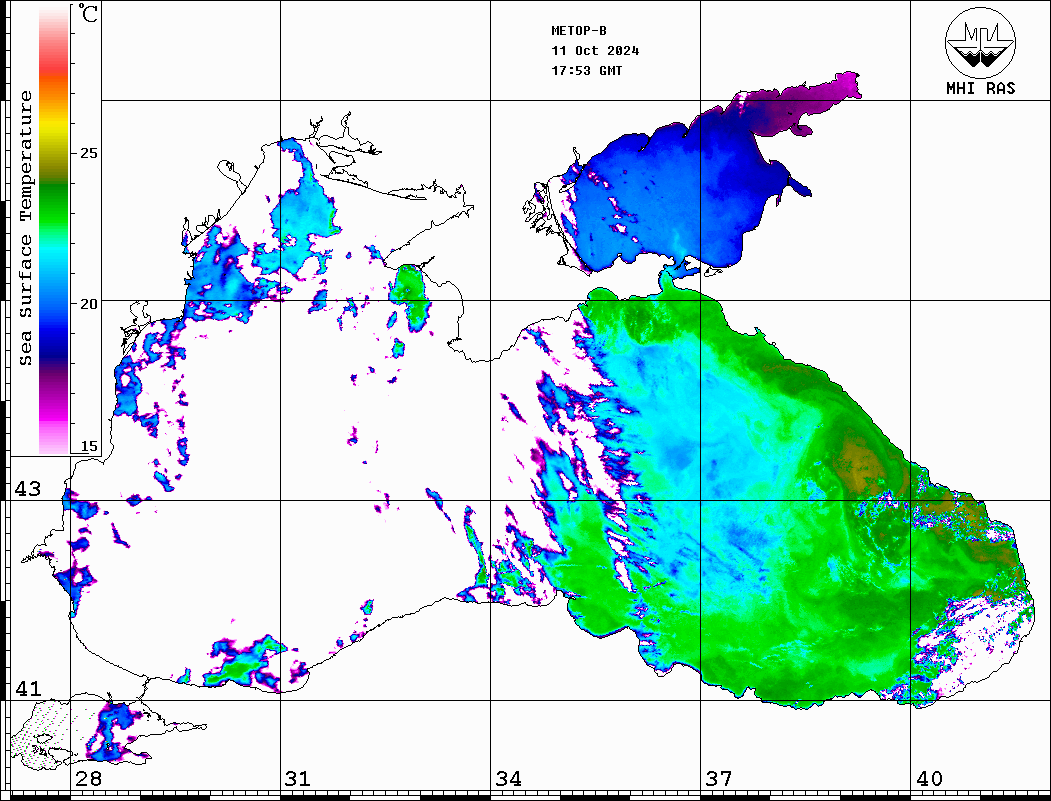Click the 17:53 GMT timestamp
1051x801 pixels.
(x=587, y=71)
